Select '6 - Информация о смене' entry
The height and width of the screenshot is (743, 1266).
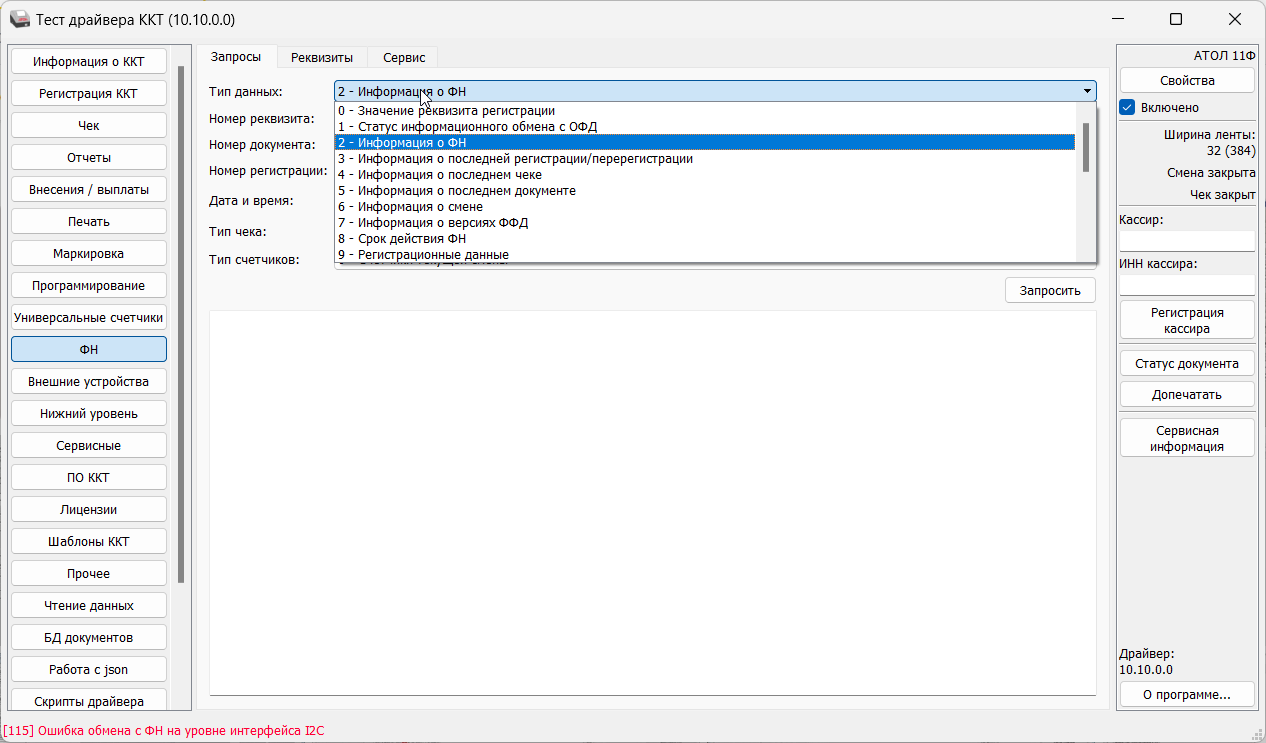(410, 207)
